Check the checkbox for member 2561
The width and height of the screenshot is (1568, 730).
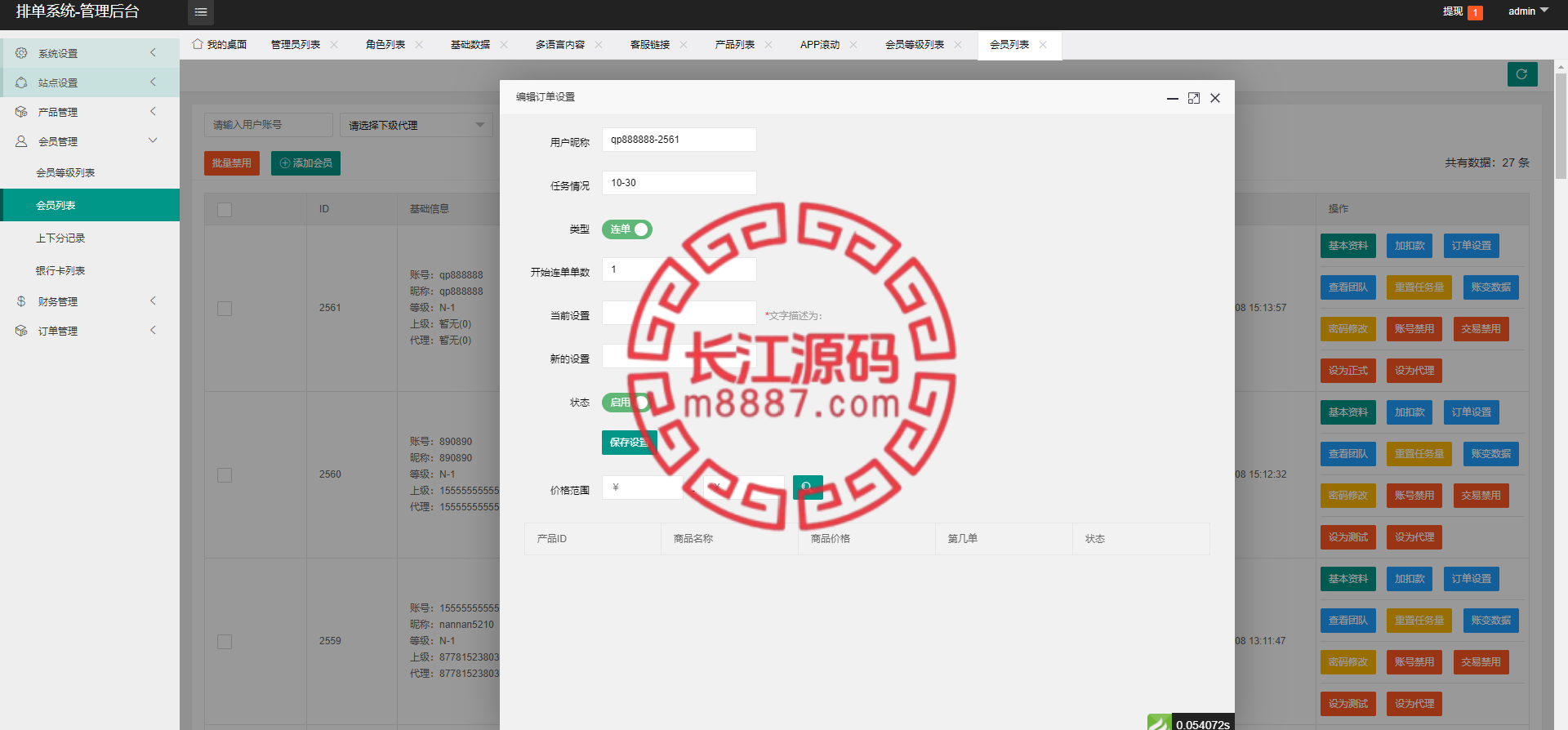click(x=225, y=309)
